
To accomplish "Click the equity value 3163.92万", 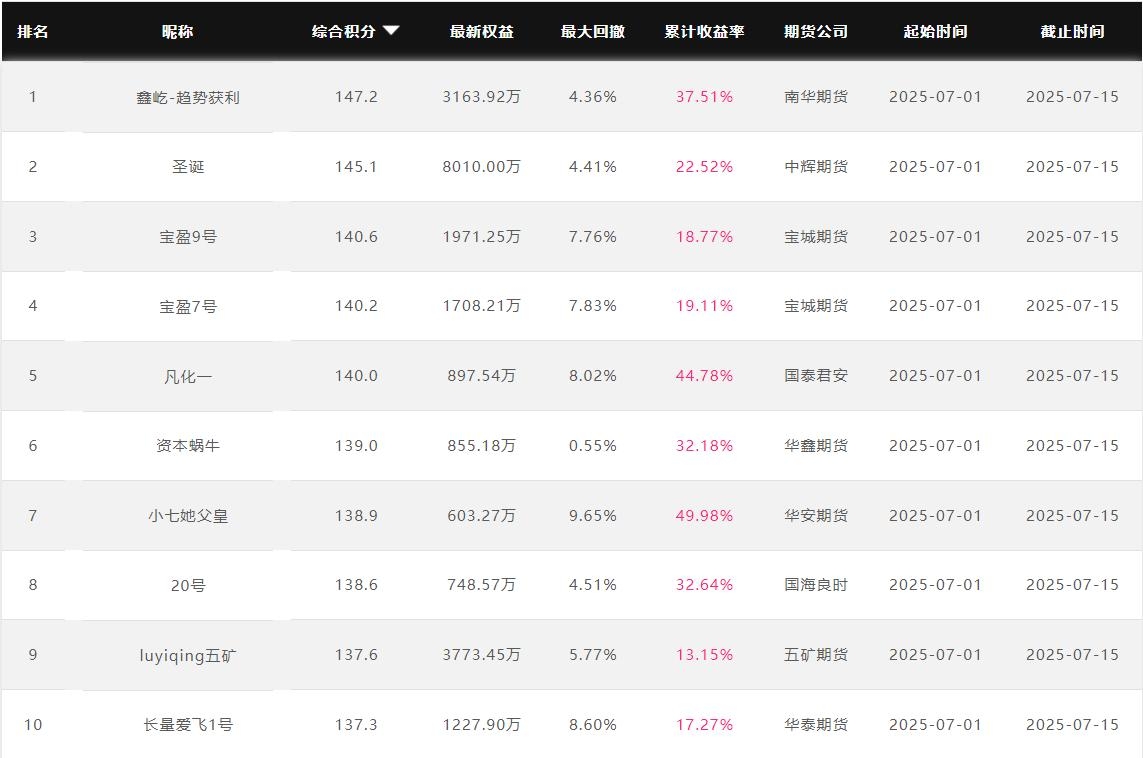I will (x=482, y=97).
